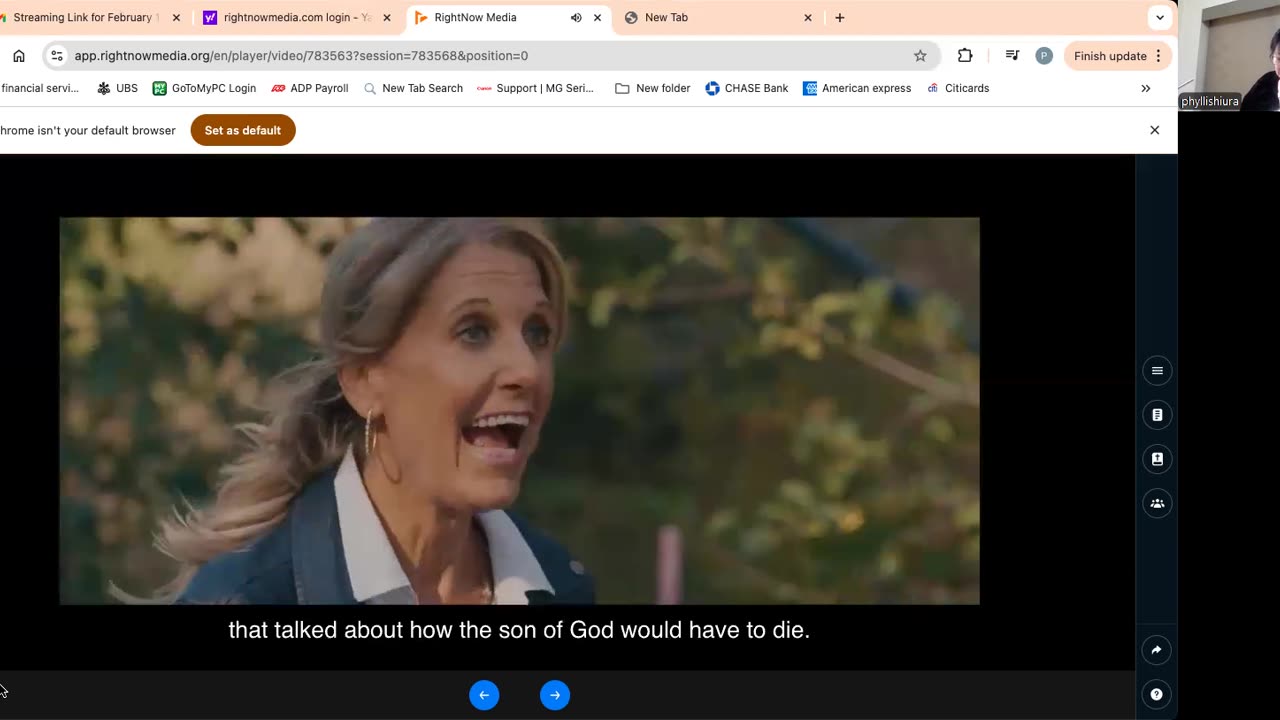Click the site information icon in address bar
The image size is (1280, 720).
click(57, 56)
